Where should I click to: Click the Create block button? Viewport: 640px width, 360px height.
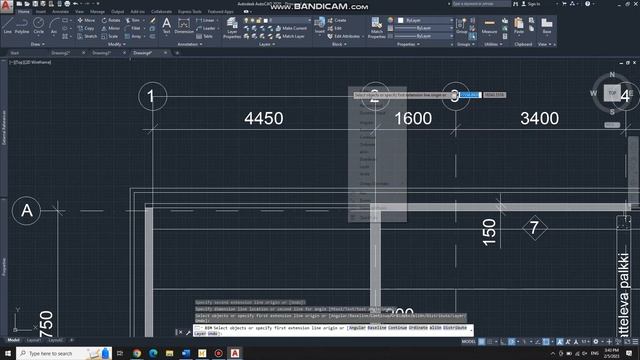(x=337, y=20)
